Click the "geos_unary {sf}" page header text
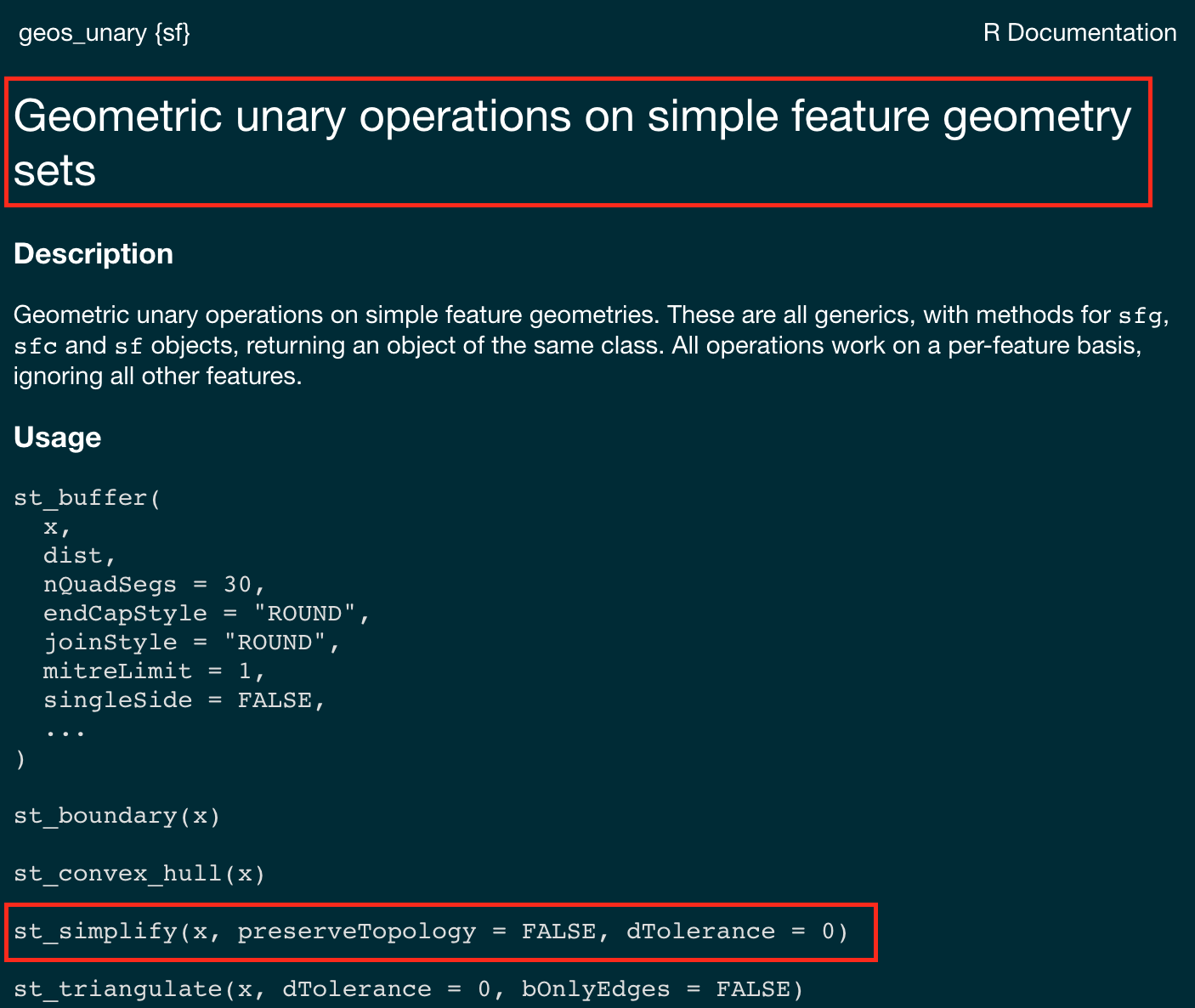 point(104,33)
